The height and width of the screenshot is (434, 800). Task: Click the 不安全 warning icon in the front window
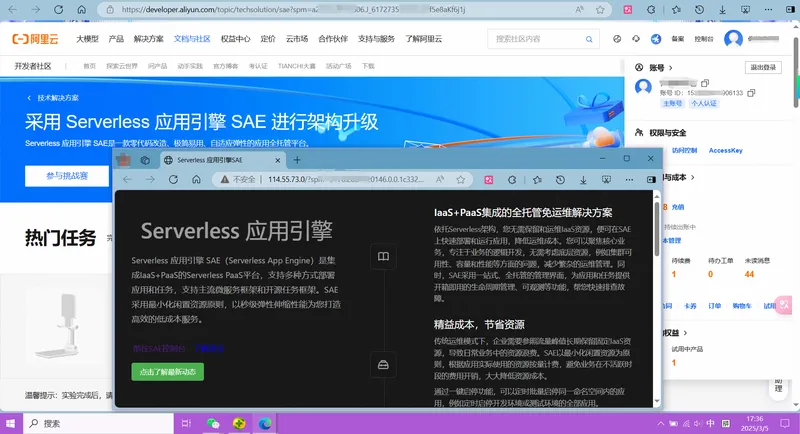pos(224,180)
